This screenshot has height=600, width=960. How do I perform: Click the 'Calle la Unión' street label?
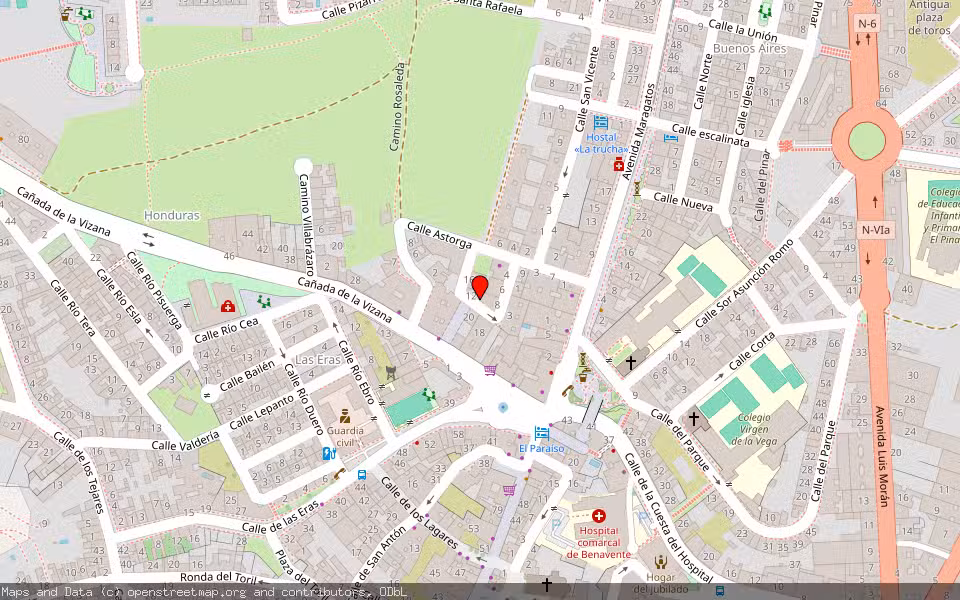743,31
